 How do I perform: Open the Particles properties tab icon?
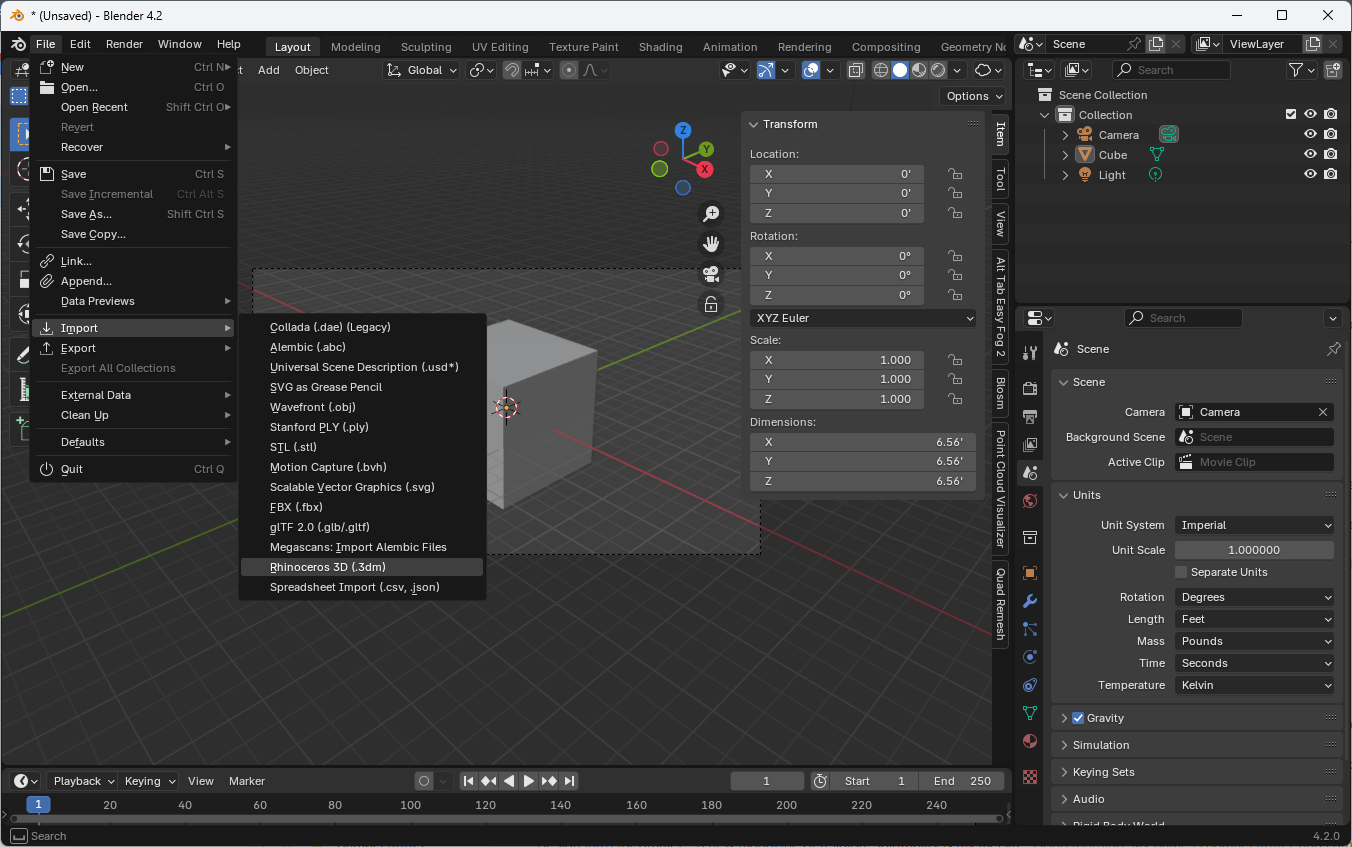pyautogui.click(x=1030, y=629)
